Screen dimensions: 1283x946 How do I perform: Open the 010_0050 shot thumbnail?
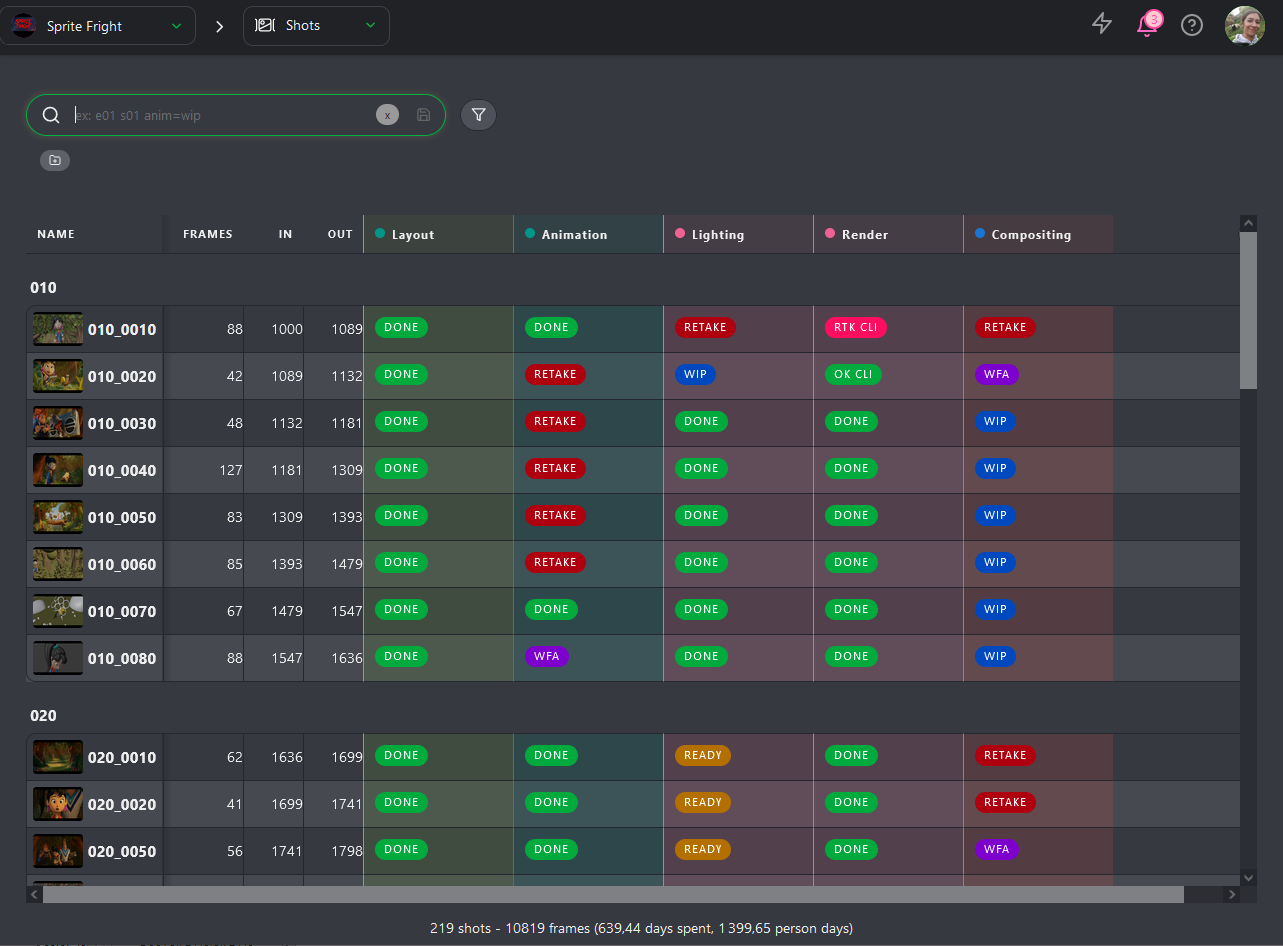click(58, 517)
